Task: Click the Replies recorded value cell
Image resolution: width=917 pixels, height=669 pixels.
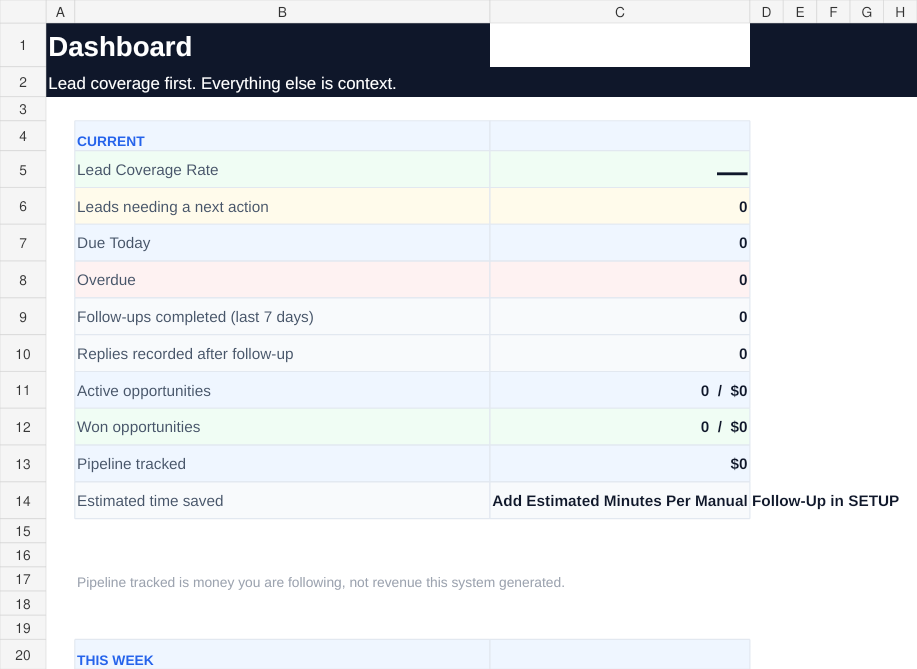Action: pyautogui.click(x=620, y=353)
